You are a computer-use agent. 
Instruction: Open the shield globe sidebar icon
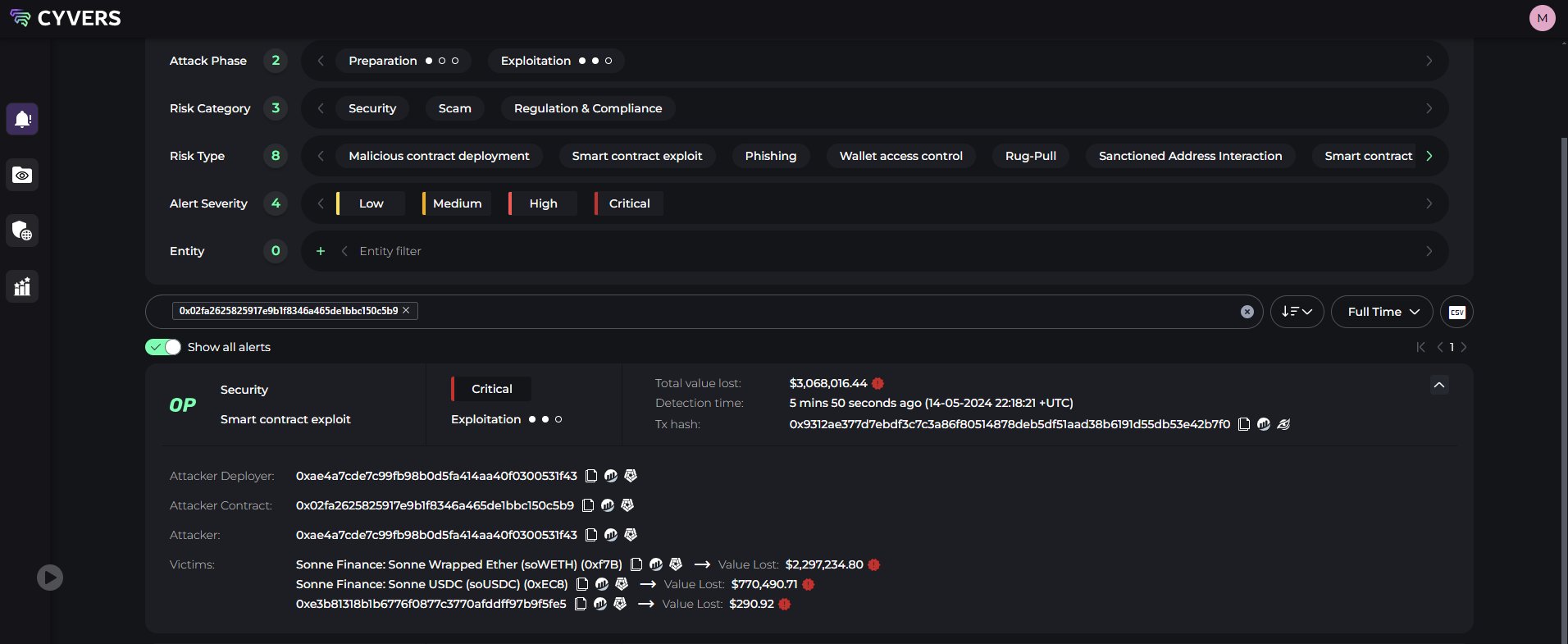pos(22,231)
